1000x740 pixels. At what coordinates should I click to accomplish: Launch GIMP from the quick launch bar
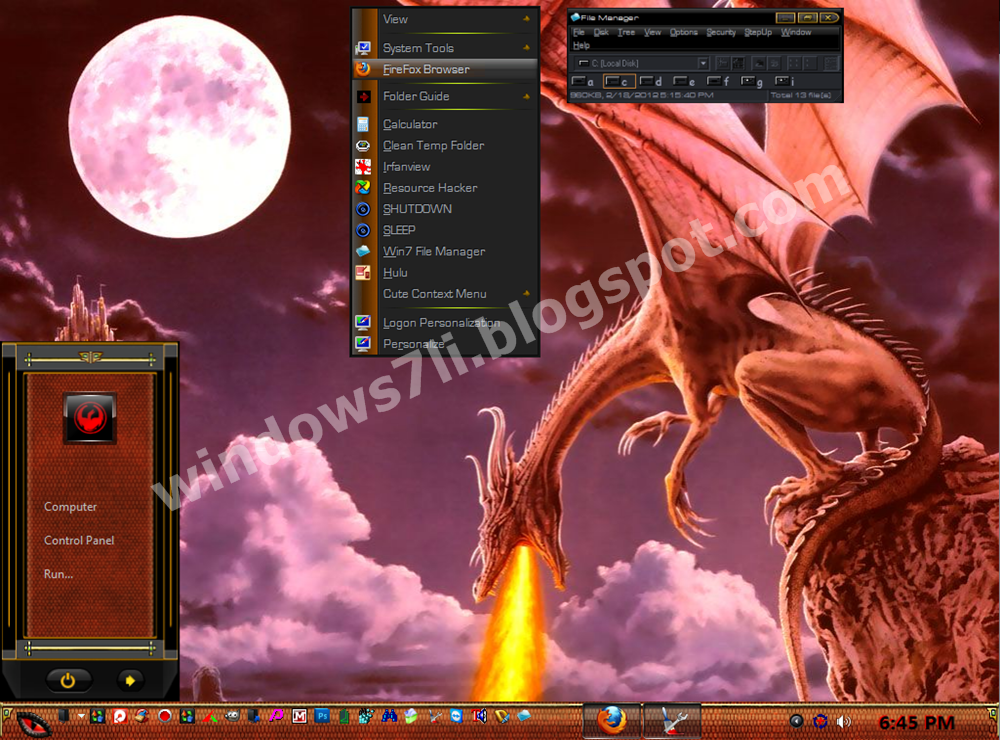(x=232, y=716)
